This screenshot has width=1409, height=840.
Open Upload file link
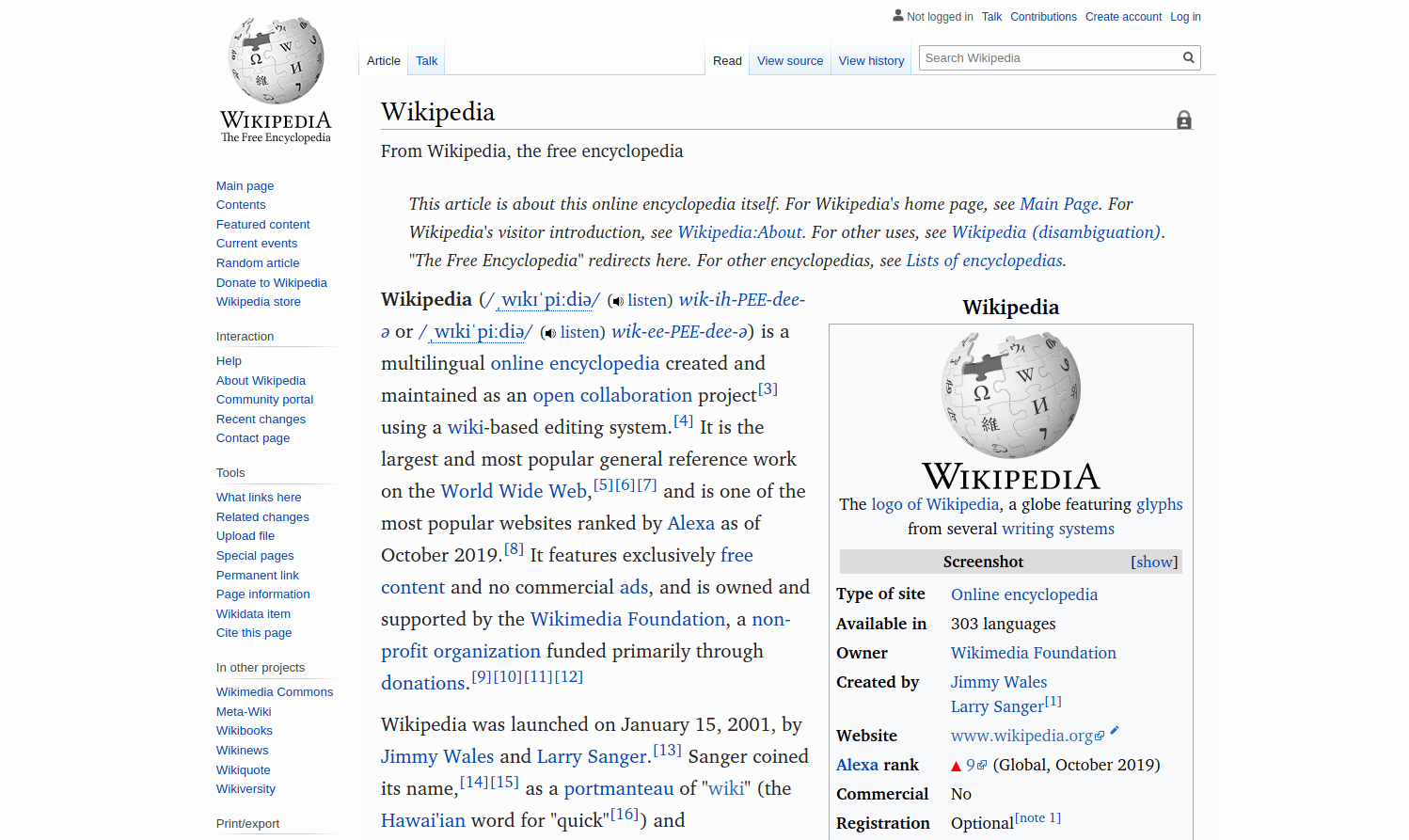[245, 536]
